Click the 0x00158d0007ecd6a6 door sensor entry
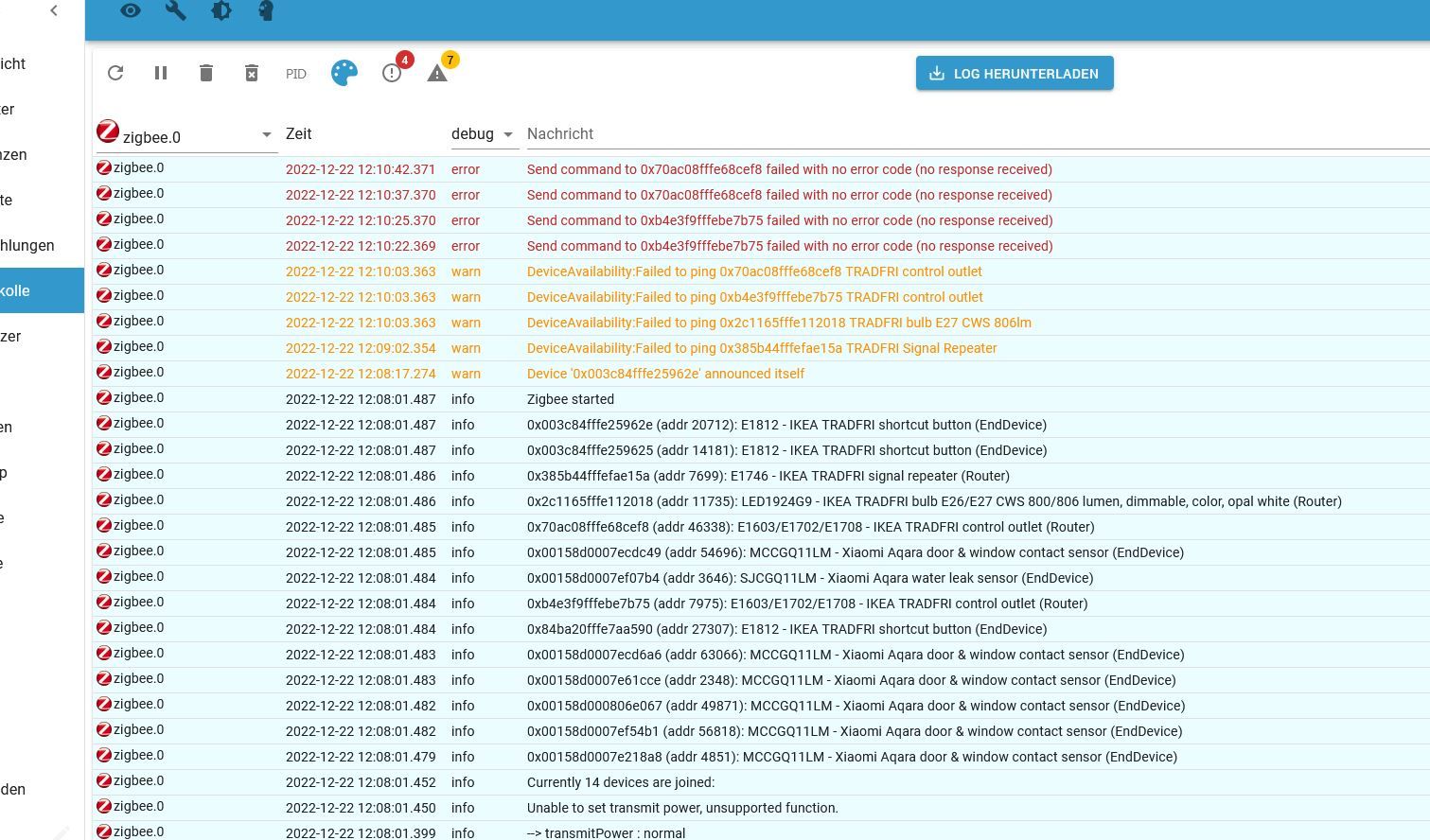The image size is (1430, 840). pyautogui.click(x=856, y=655)
